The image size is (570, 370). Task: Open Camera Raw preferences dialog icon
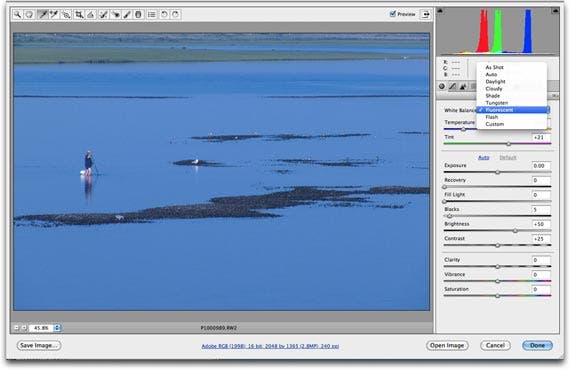(x=152, y=15)
